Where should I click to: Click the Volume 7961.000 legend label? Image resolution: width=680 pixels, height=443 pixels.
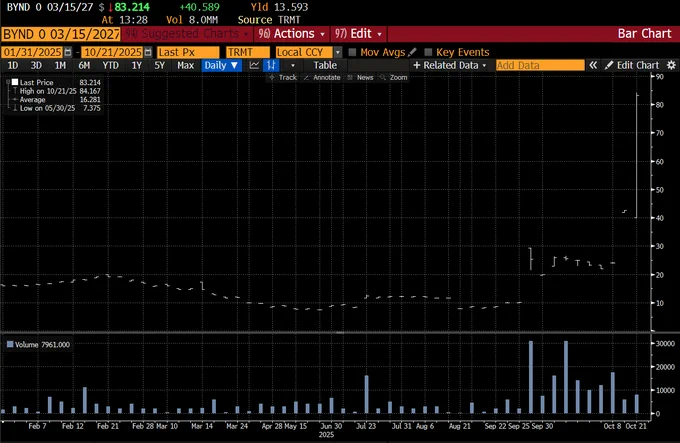pos(42,344)
